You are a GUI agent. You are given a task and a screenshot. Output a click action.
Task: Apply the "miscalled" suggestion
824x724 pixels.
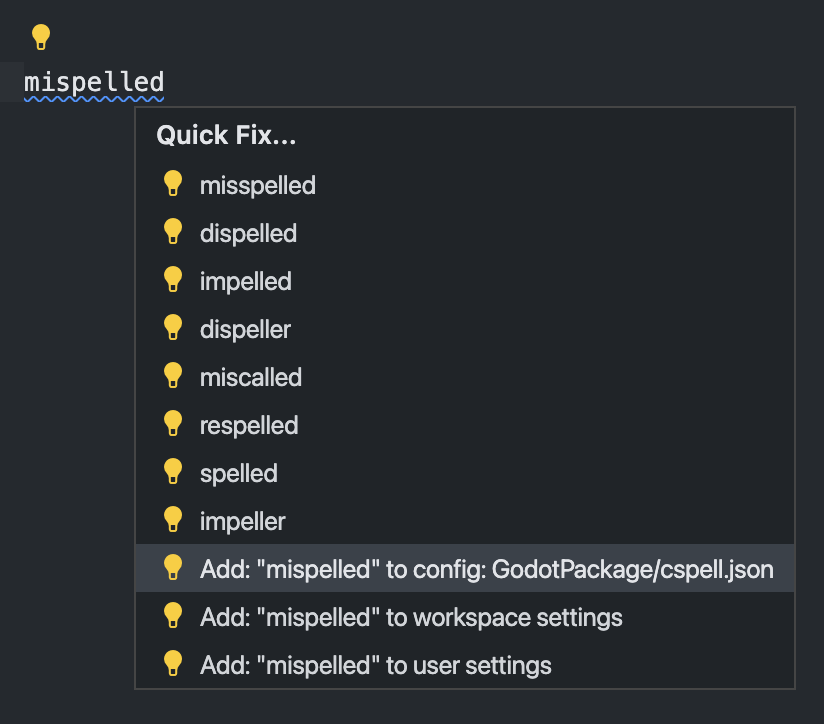(x=250, y=377)
